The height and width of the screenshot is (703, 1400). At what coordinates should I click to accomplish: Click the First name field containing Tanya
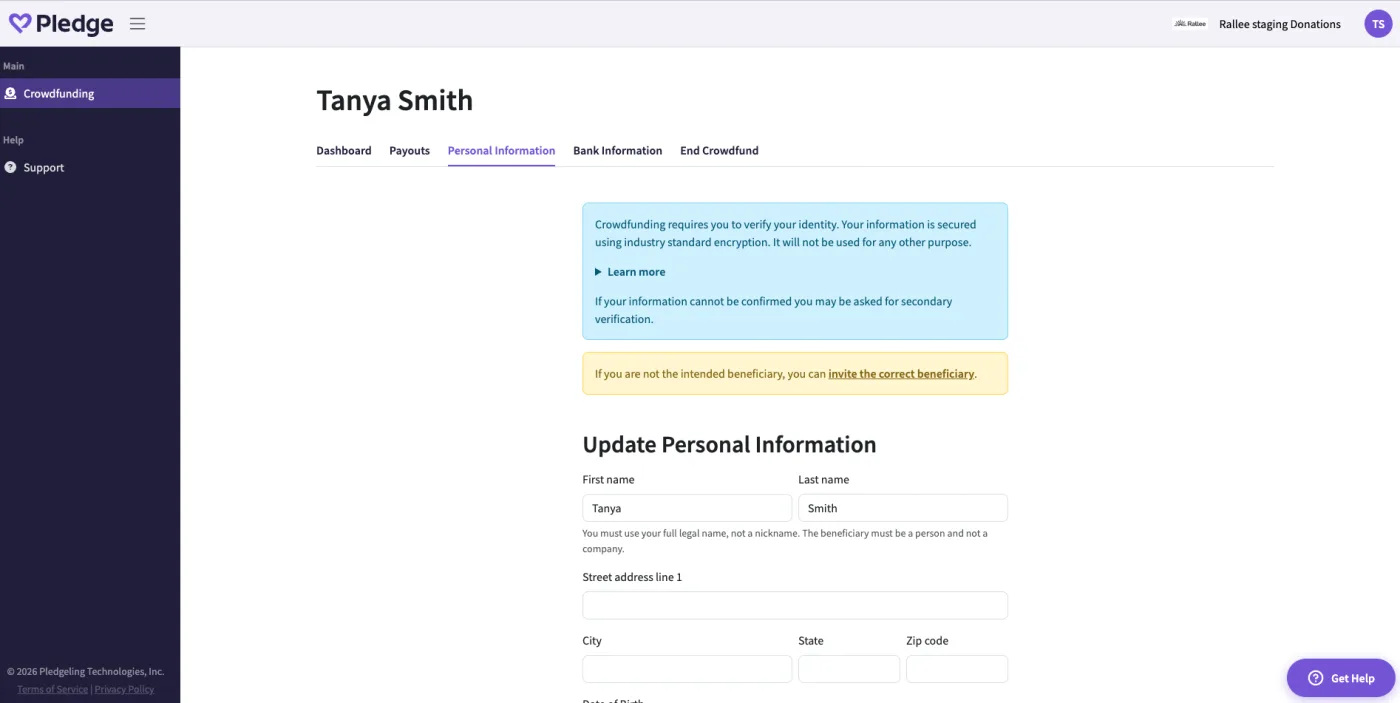coord(687,508)
